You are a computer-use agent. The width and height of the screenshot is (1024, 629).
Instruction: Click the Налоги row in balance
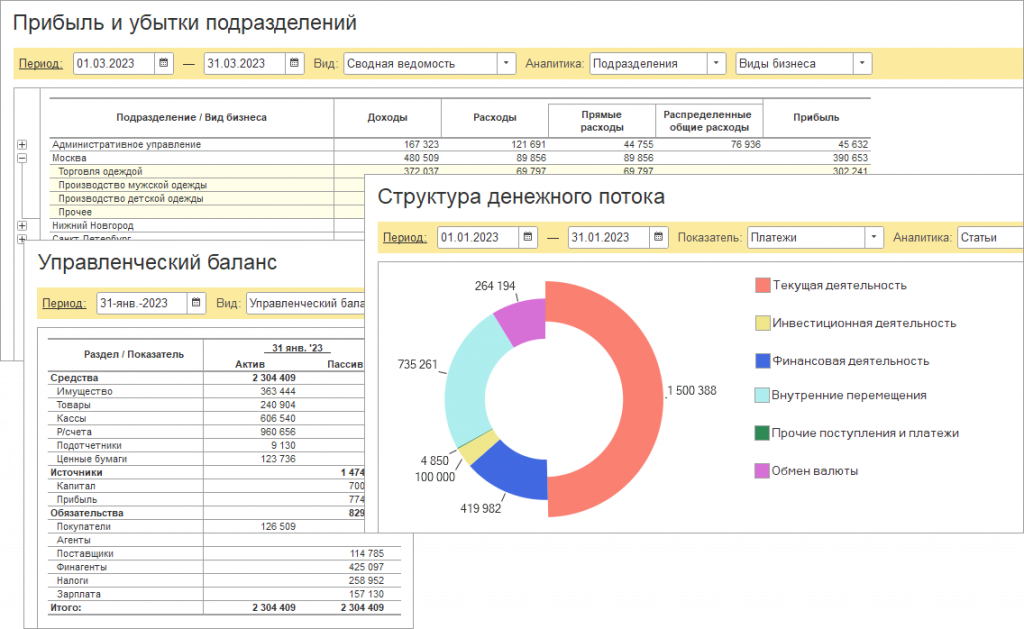coord(225,581)
